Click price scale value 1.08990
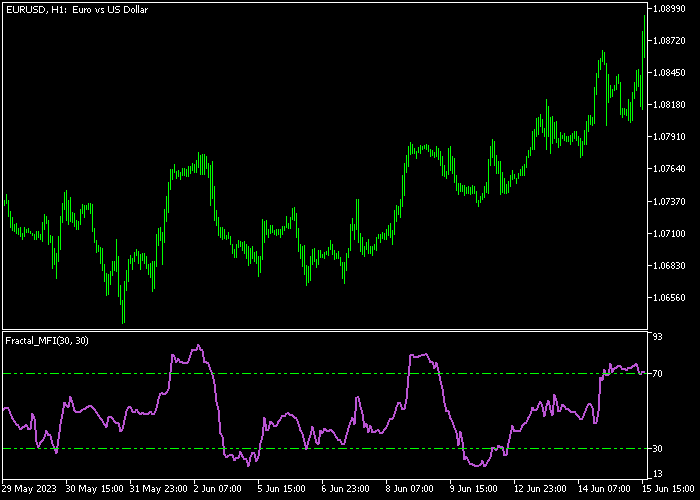 [x=669, y=9]
